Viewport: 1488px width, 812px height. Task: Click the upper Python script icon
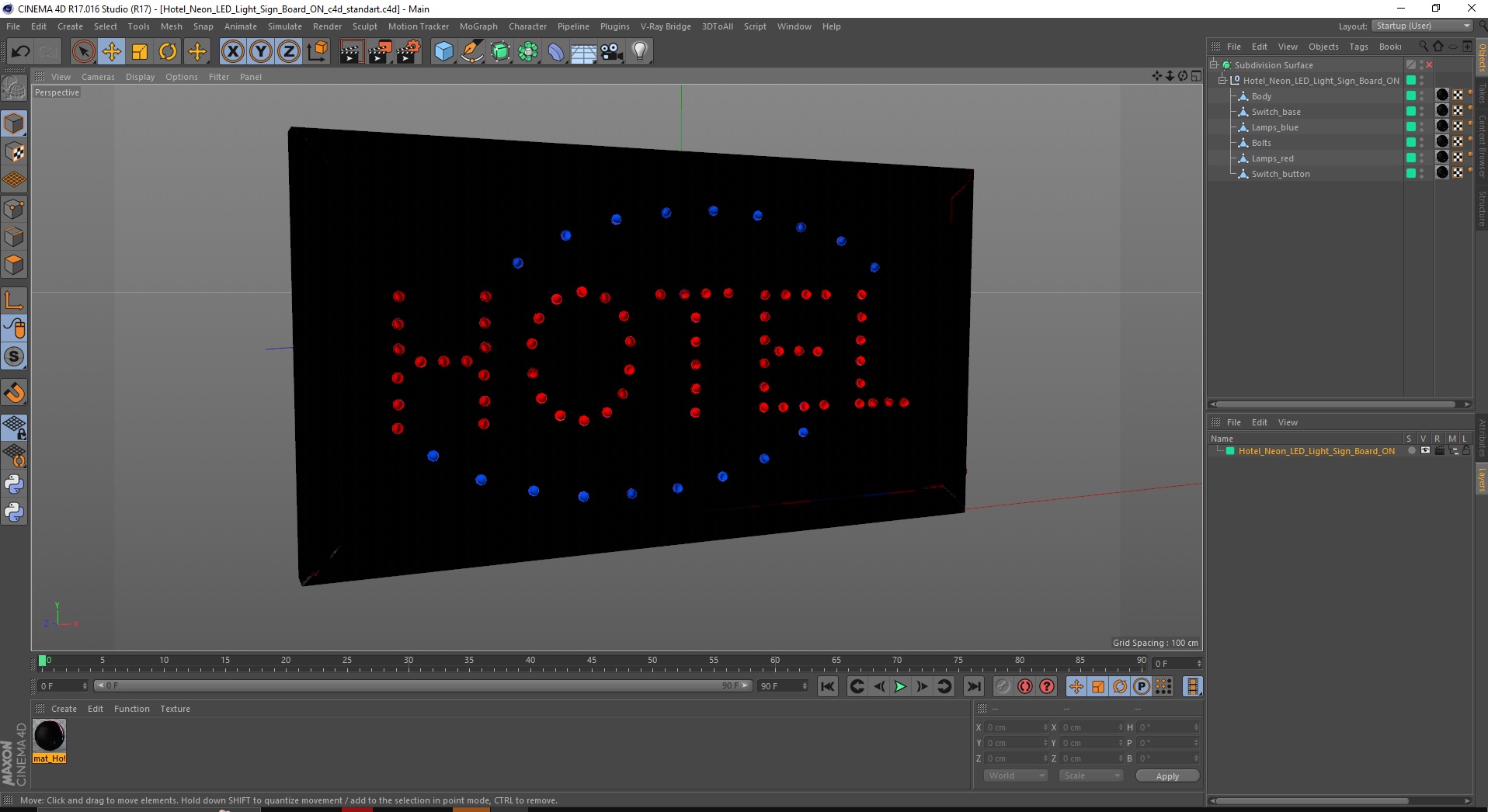point(14,484)
